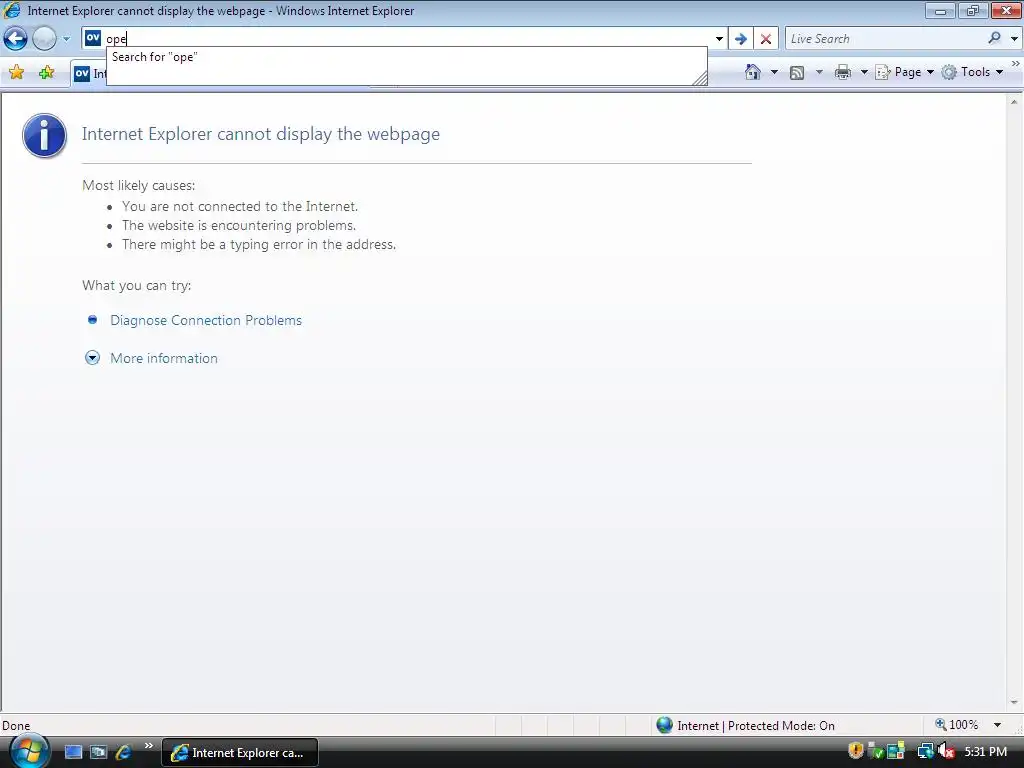The image size is (1024, 768).
Task: Expand the quick launch overflow chevron
Action: 149,746
